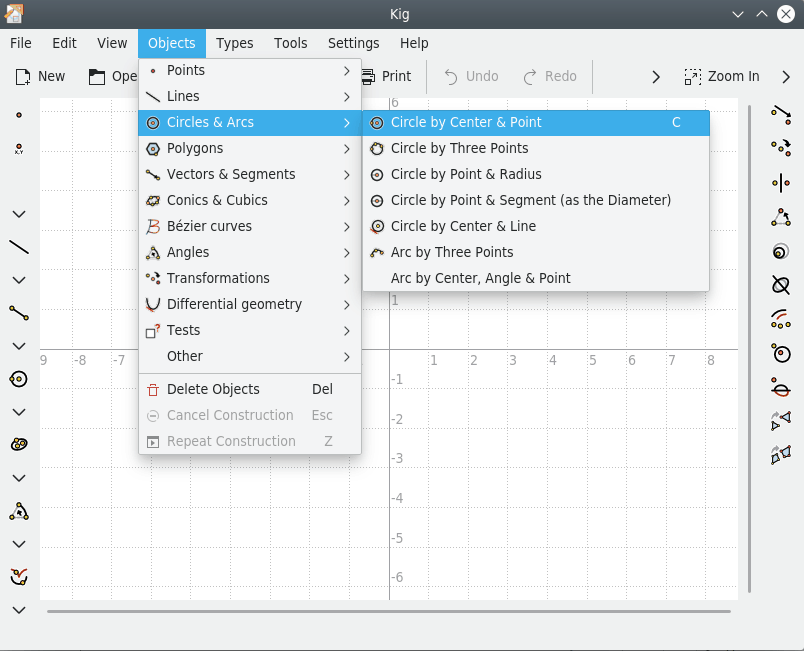Select Circle by Point & Radius
The height and width of the screenshot is (651, 804).
click(x=536, y=174)
